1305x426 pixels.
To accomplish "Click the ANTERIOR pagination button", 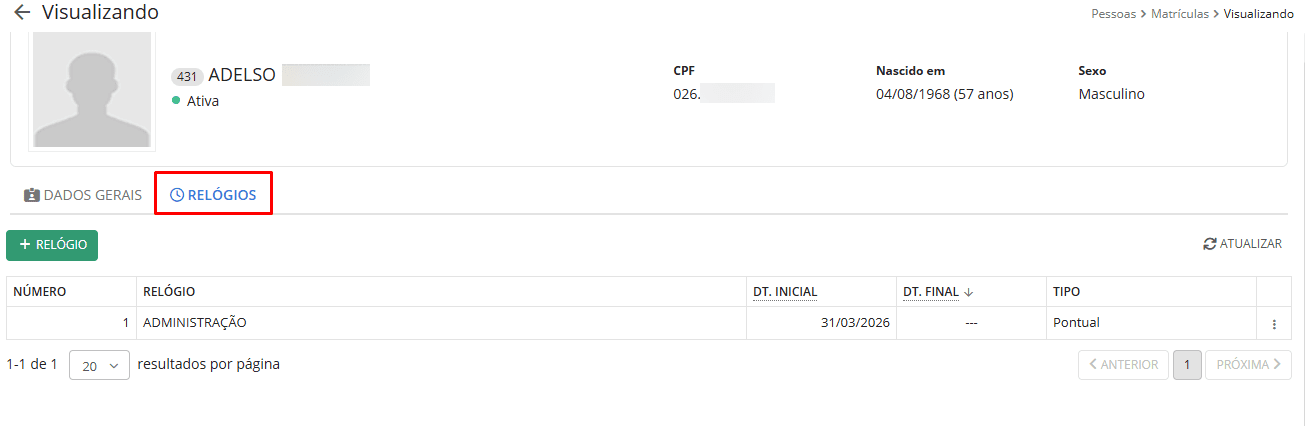I will pos(1124,365).
